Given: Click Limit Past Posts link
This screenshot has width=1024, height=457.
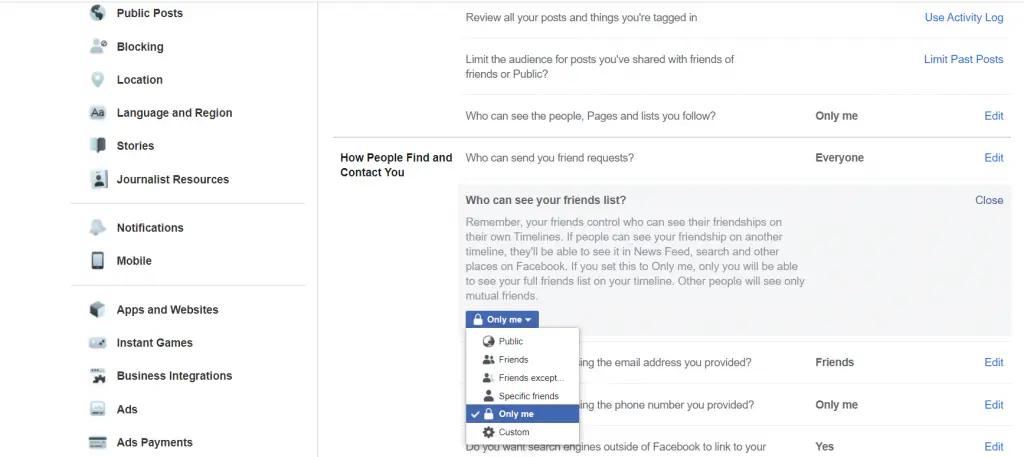Looking at the screenshot, I should 963,59.
